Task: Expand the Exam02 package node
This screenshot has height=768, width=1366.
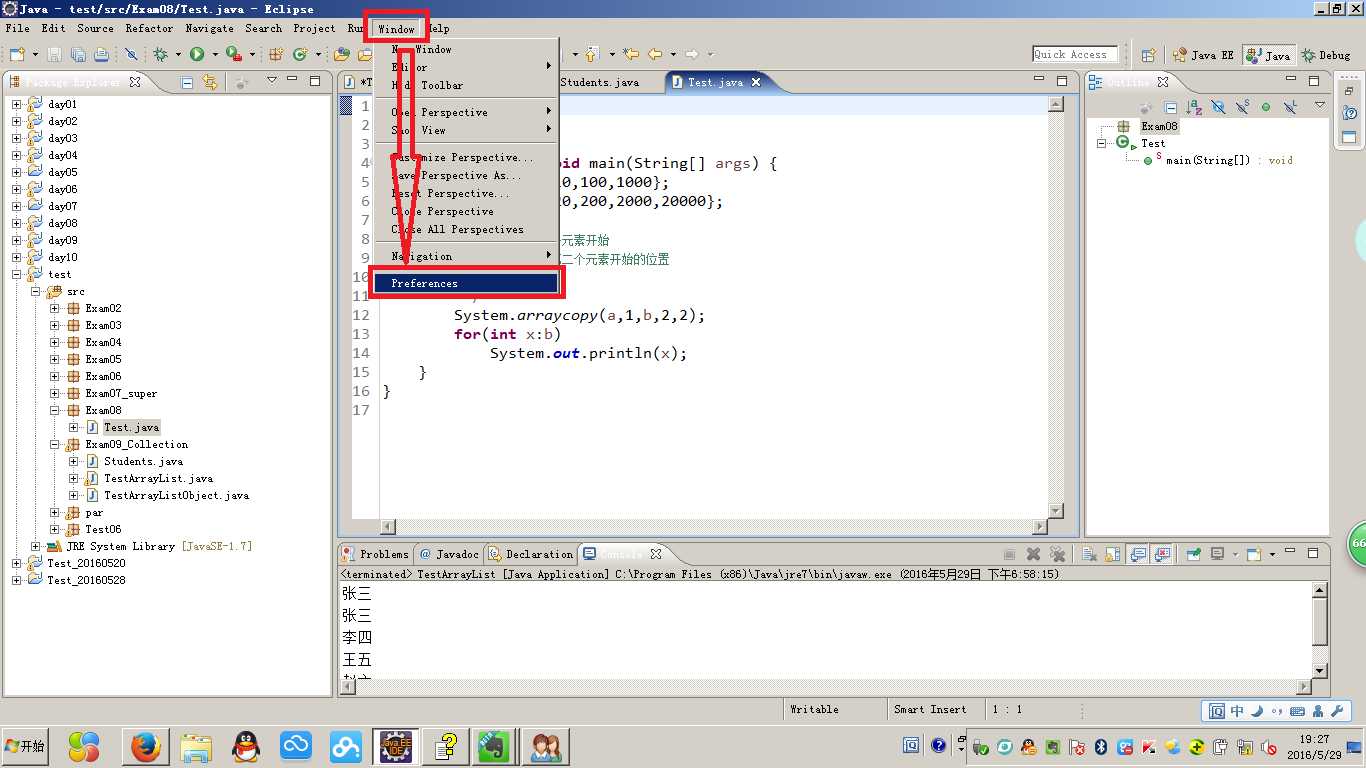Action: 54,308
